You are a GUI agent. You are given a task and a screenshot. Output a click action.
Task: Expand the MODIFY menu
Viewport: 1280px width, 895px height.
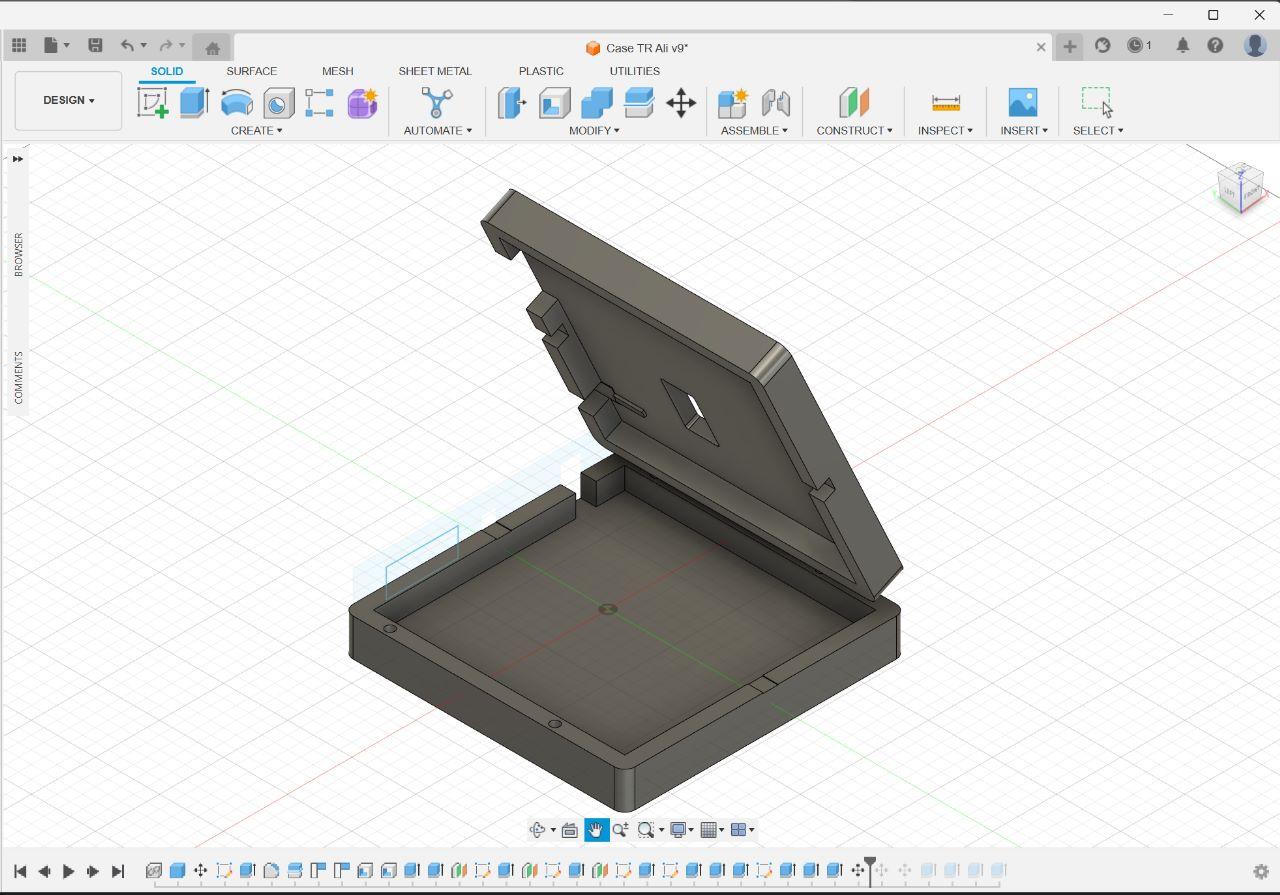click(x=594, y=130)
